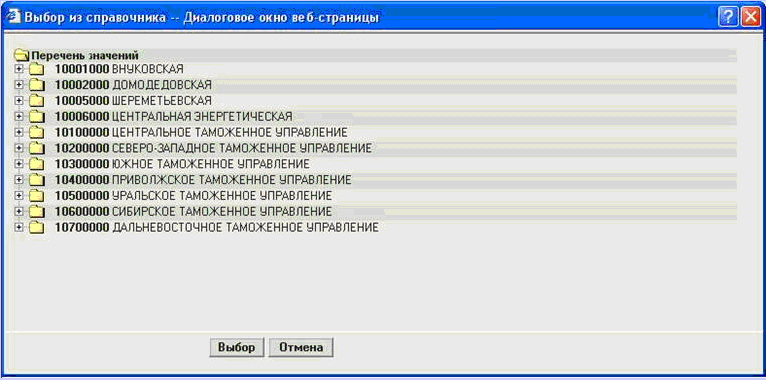Expand the 10100000 ЦЕНТРАЛЬНОЕ ТАМОЖЕННОЕ УПРАВЛЕНИЕ node
This screenshot has height=380, width=766.
(x=19, y=132)
